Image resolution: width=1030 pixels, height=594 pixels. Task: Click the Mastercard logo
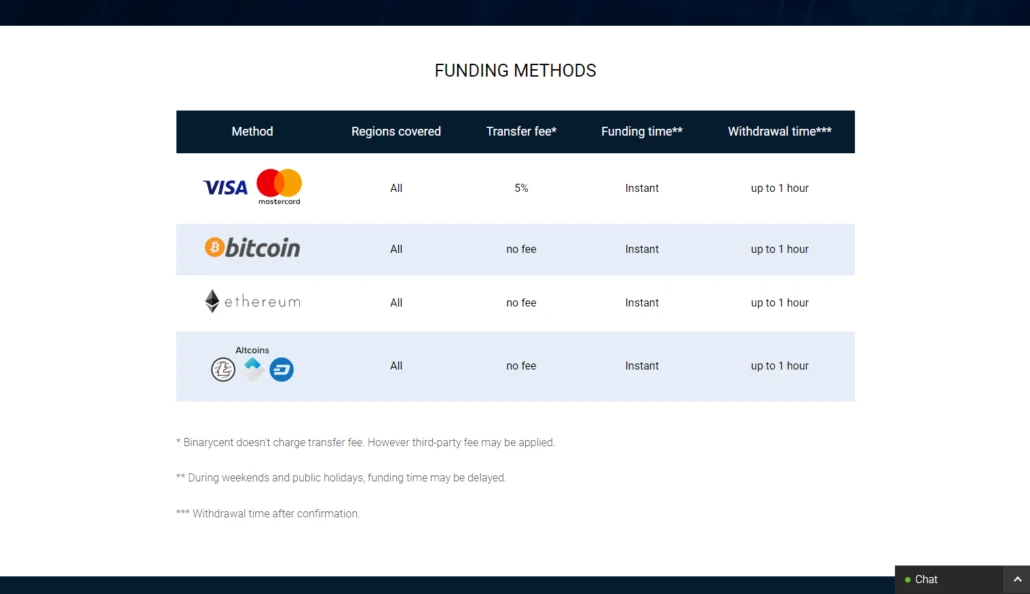coord(279,187)
